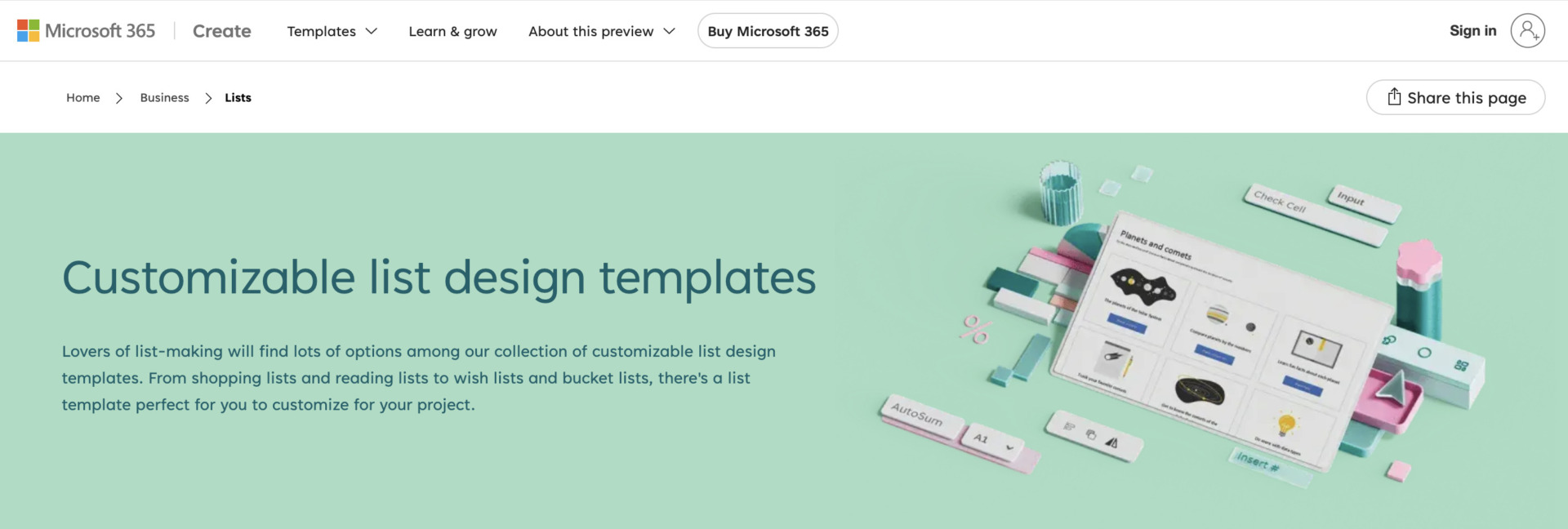Click the Share this page button
Screen dimensions: 1568x529
[x=1455, y=97]
